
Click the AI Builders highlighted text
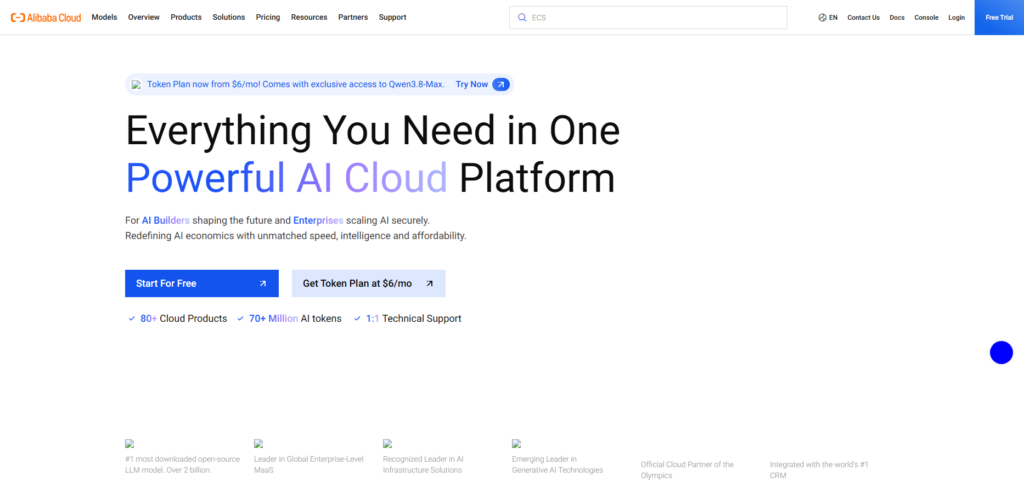(x=166, y=221)
